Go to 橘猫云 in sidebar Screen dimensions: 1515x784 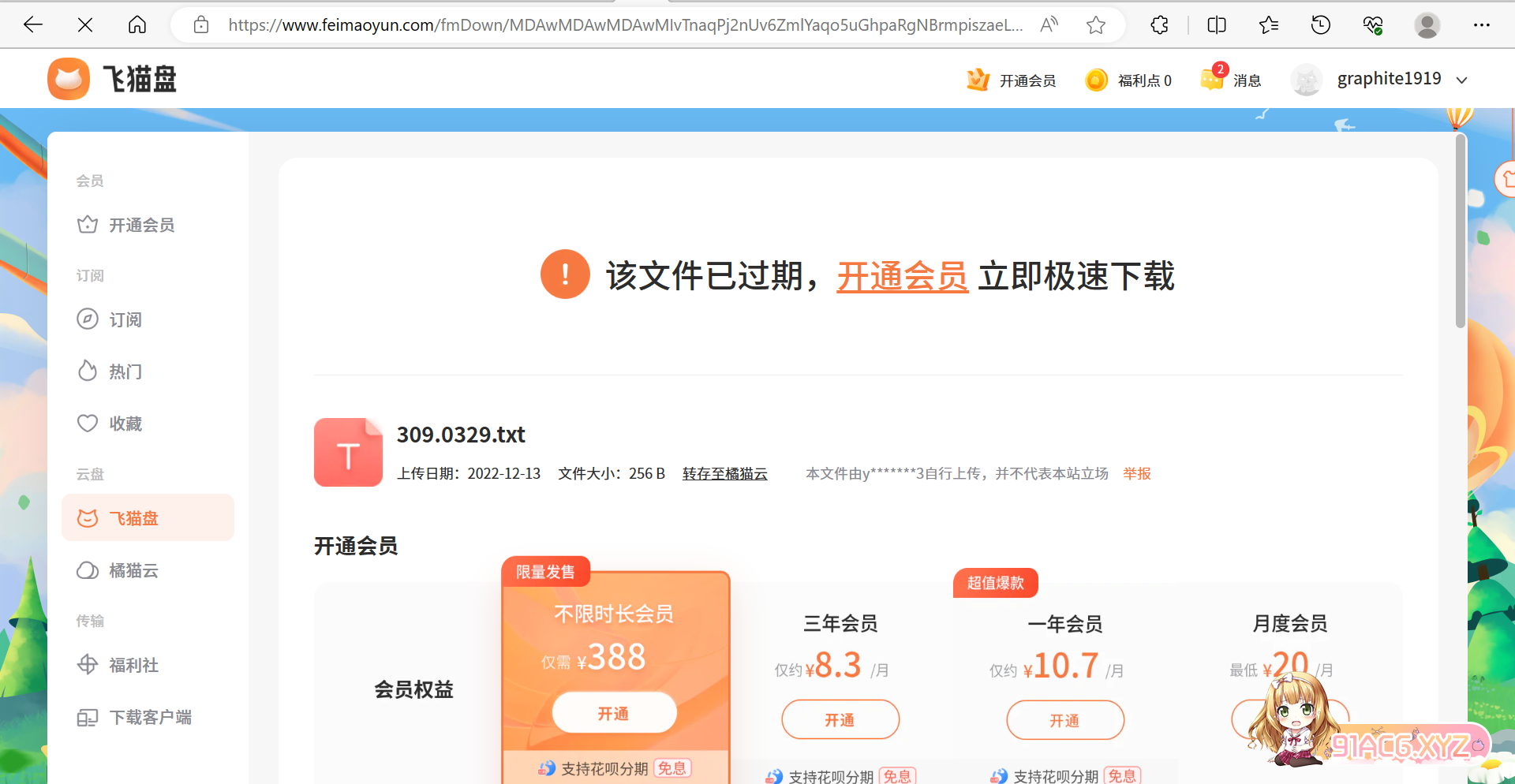(133, 570)
